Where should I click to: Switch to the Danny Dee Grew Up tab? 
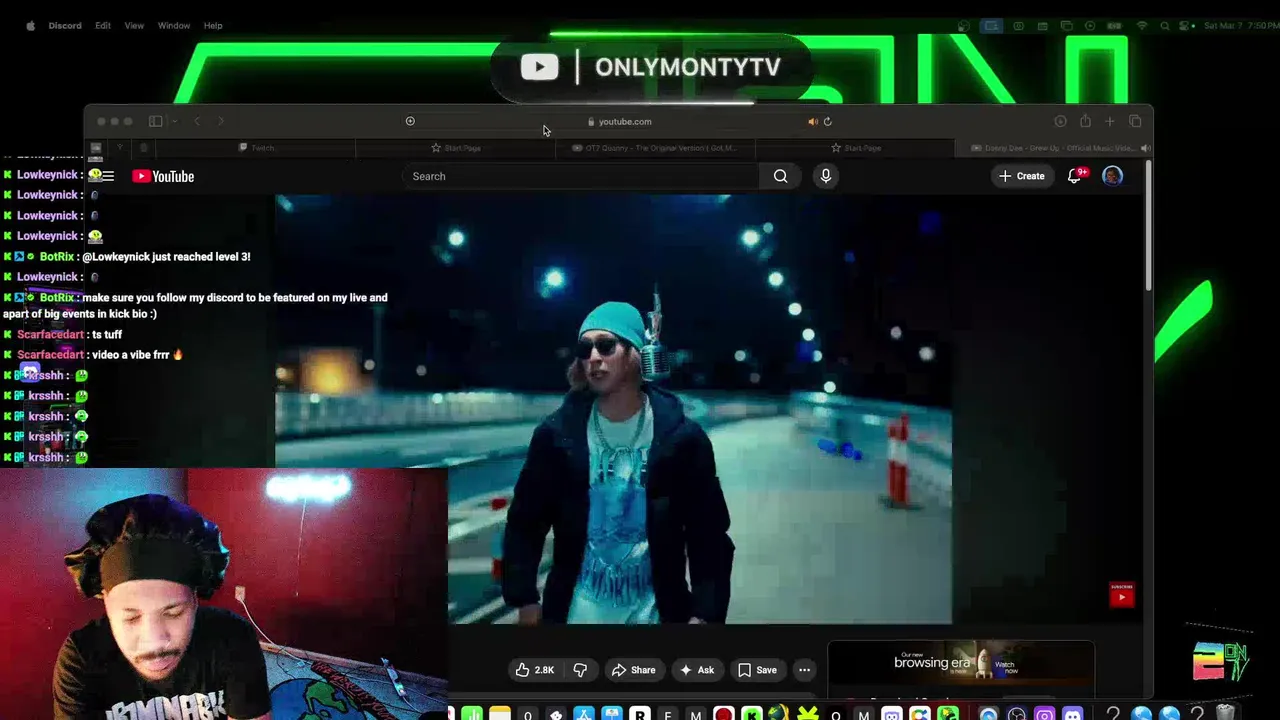click(x=1053, y=148)
